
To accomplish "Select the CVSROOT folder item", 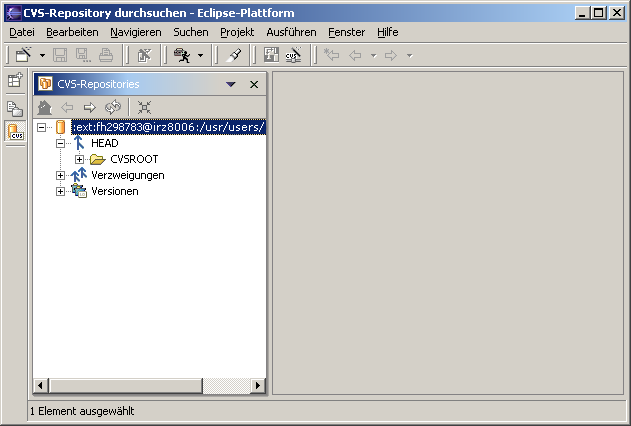I will click(x=134, y=159).
